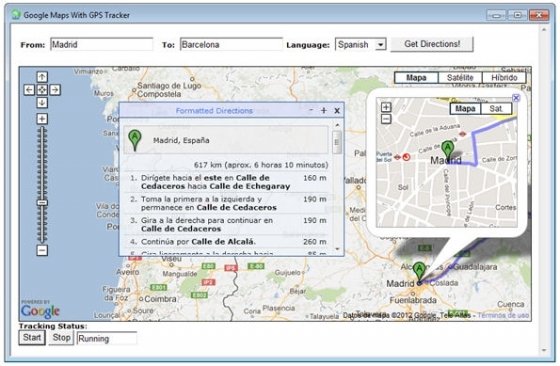Click the window scrollbar up arrow
This screenshot has height=366, width=560.
544,30
